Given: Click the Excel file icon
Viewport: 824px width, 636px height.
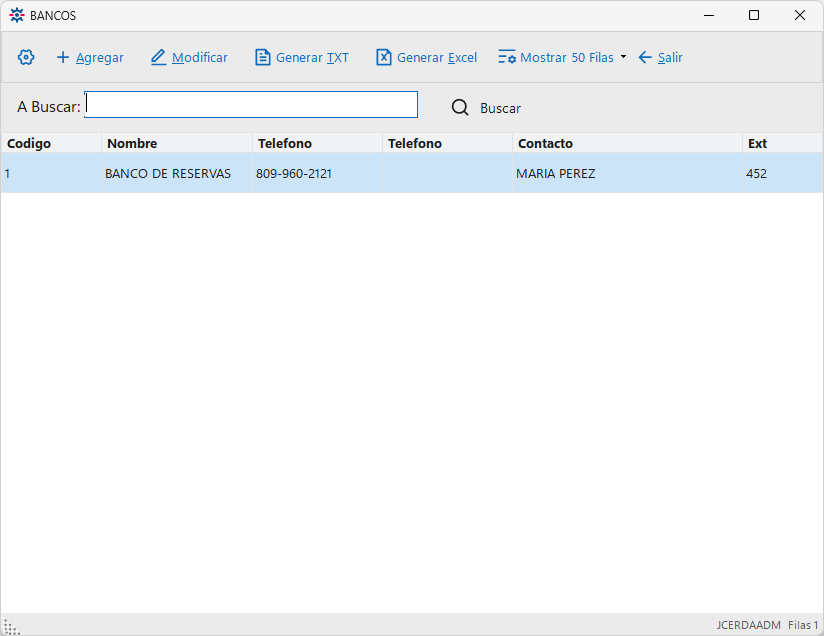Looking at the screenshot, I should tap(384, 57).
